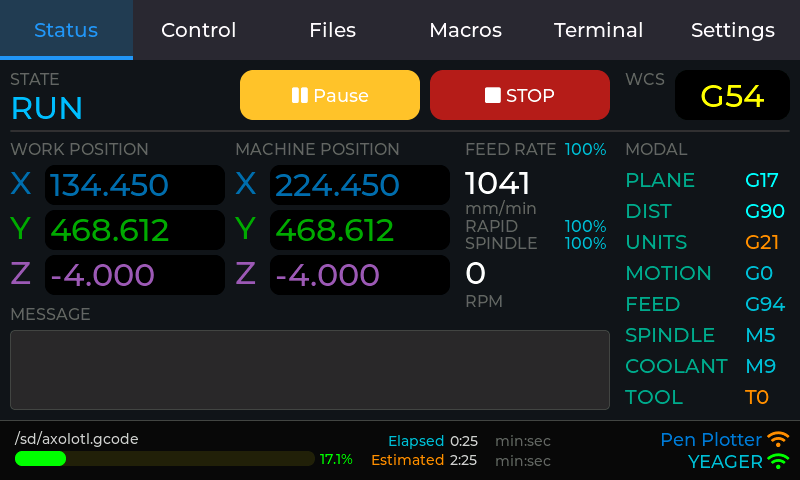
Task: Click the T0 tool modal value
Action: pos(757,397)
